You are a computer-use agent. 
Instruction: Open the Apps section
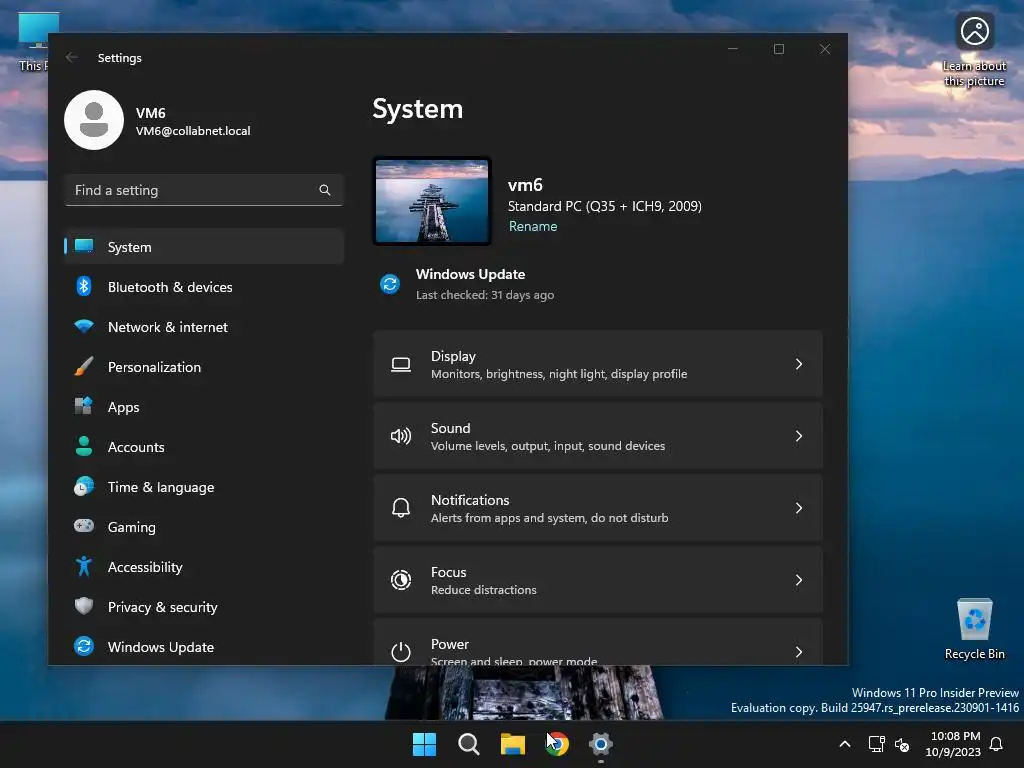pos(204,407)
